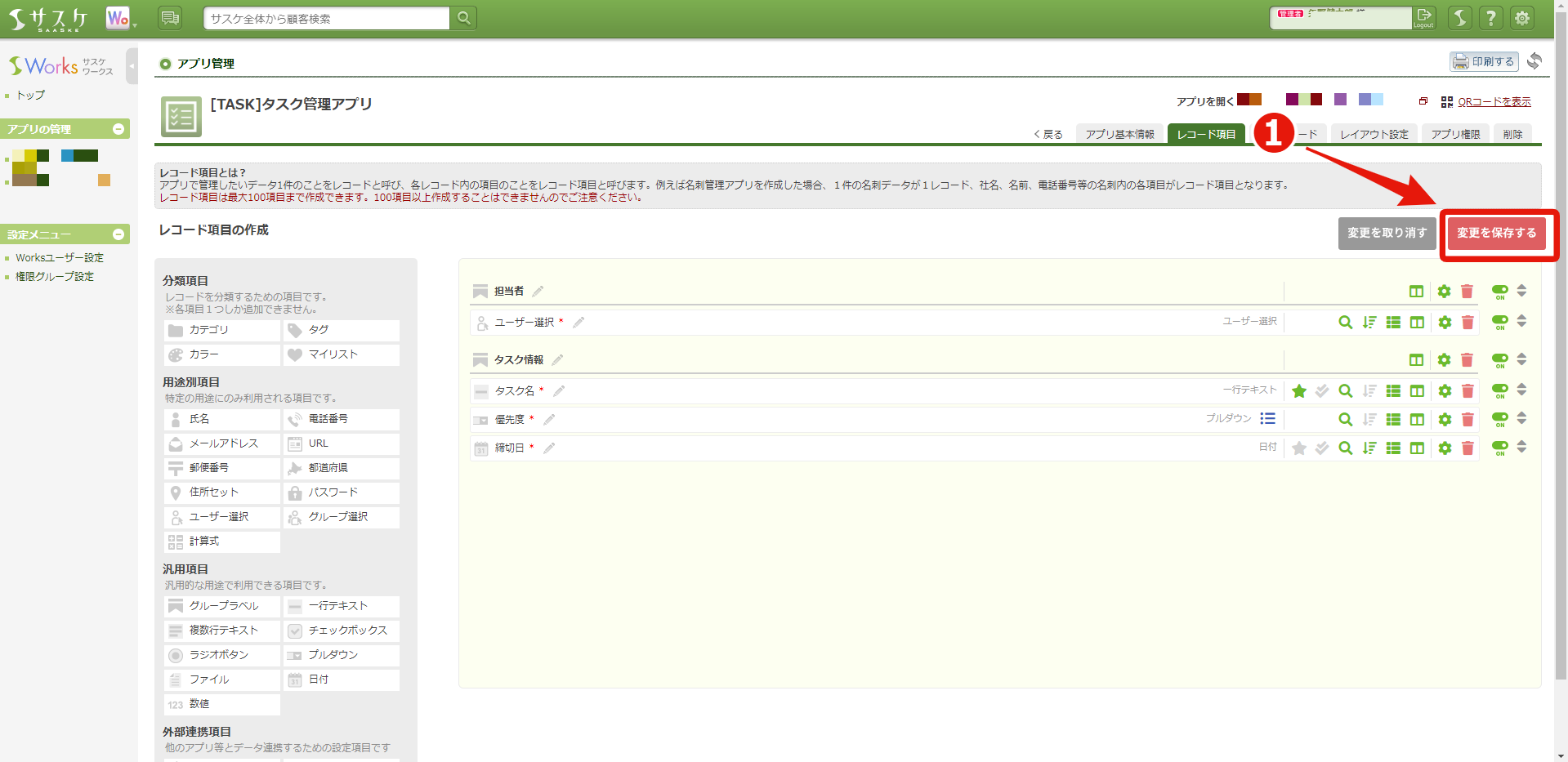
Task: Click the magnifier search icon on 締切日 row
Action: (1345, 448)
